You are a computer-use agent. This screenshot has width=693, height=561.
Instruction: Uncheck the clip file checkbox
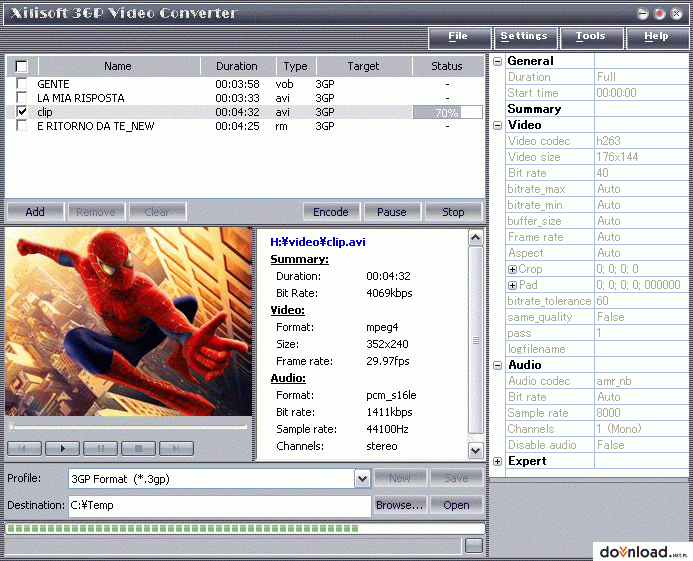pos(21,112)
